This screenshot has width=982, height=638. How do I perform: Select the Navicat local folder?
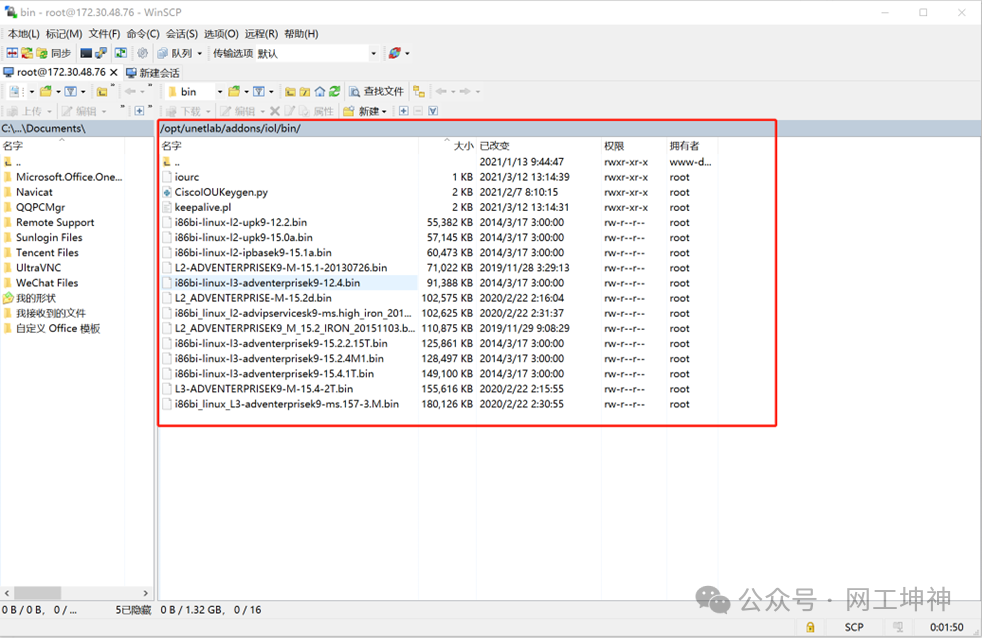34,192
